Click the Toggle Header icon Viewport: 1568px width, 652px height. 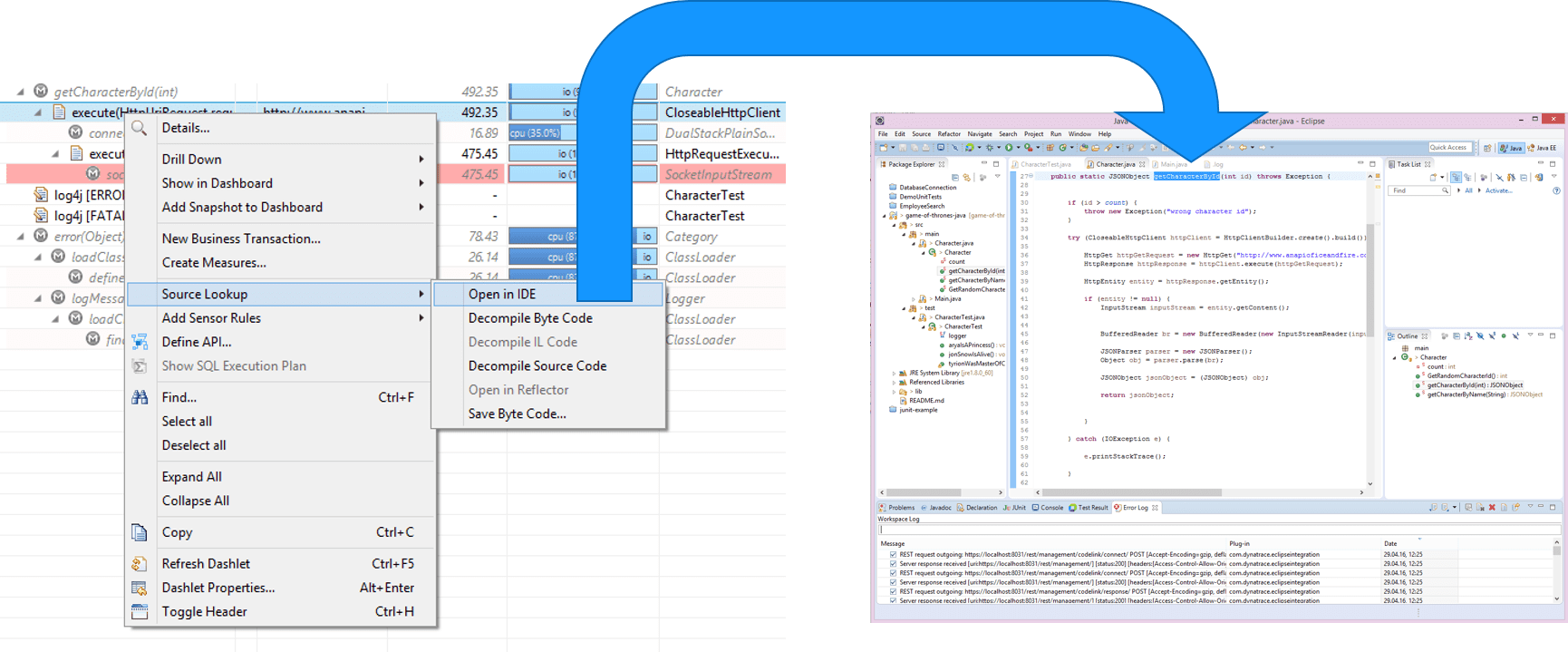click(x=140, y=611)
